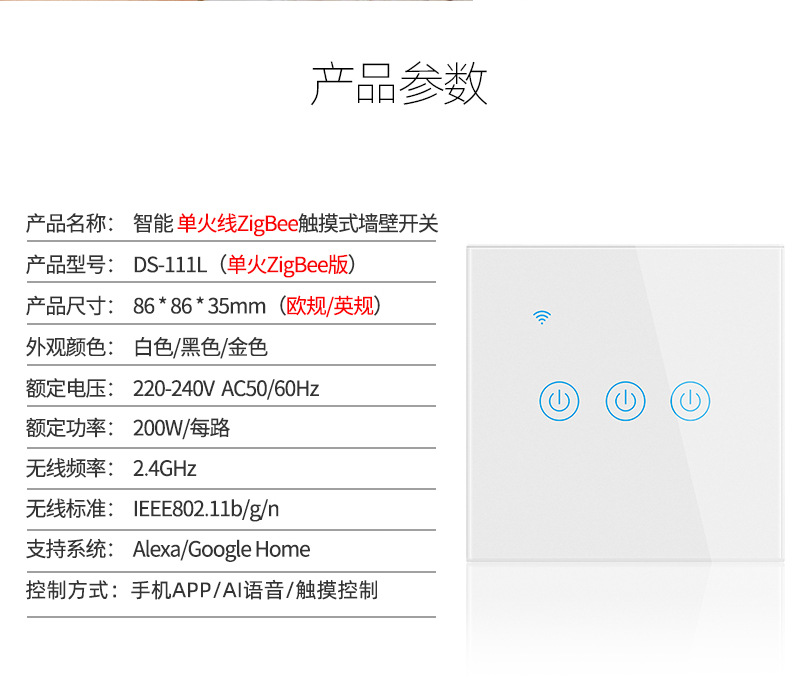Tap the middle power button on the switch
Screen dimensions: 800x697
pos(625,402)
